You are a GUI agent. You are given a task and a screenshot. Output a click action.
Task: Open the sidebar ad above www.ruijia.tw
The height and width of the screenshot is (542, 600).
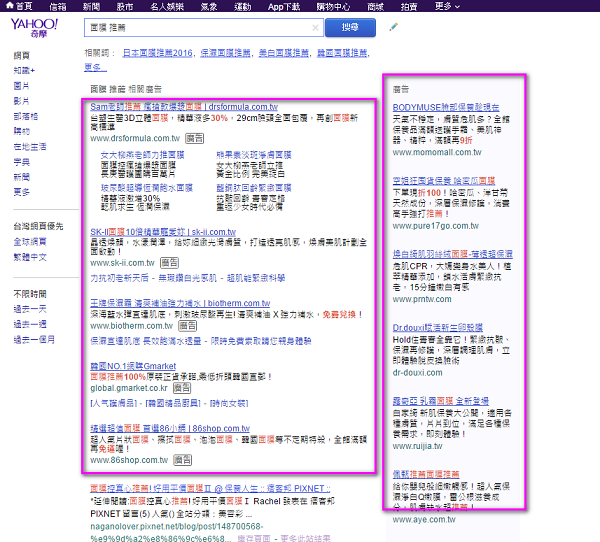coord(441,401)
